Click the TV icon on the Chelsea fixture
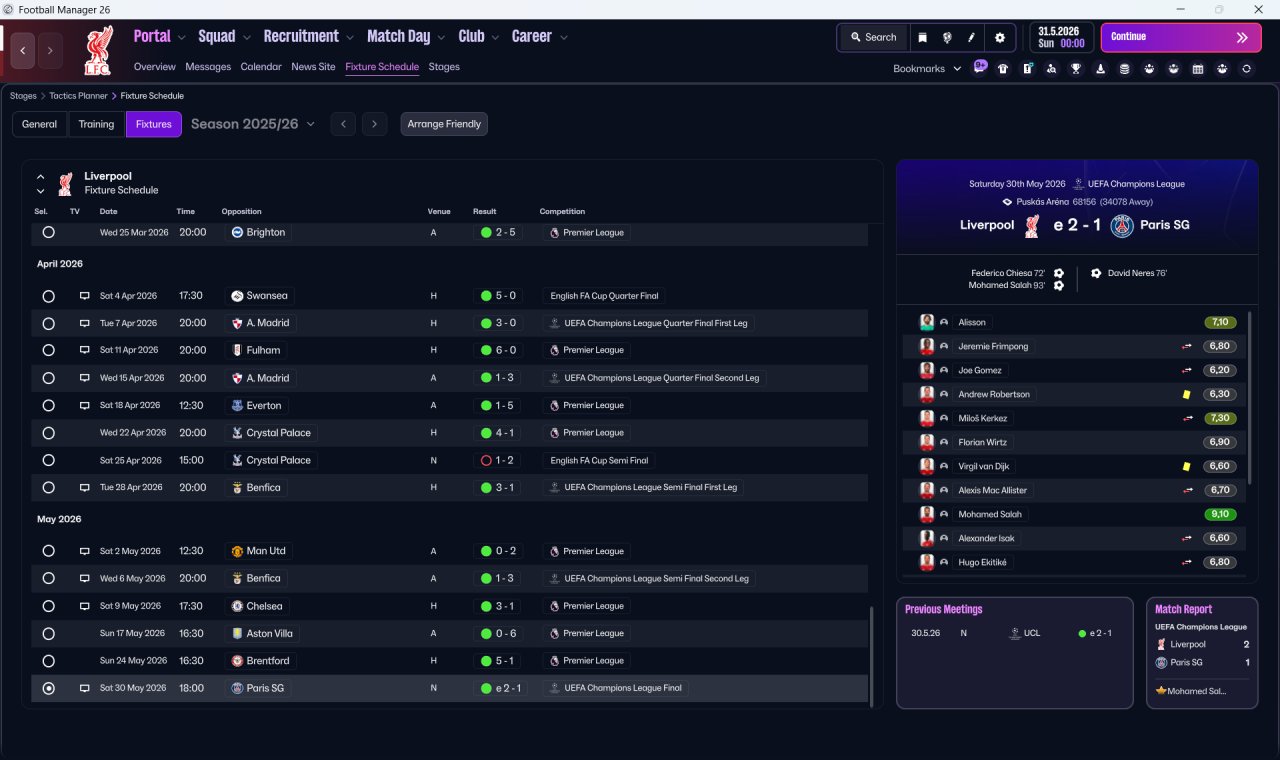This screenshot has width=1280, height=760. click(x=85, y=606)
